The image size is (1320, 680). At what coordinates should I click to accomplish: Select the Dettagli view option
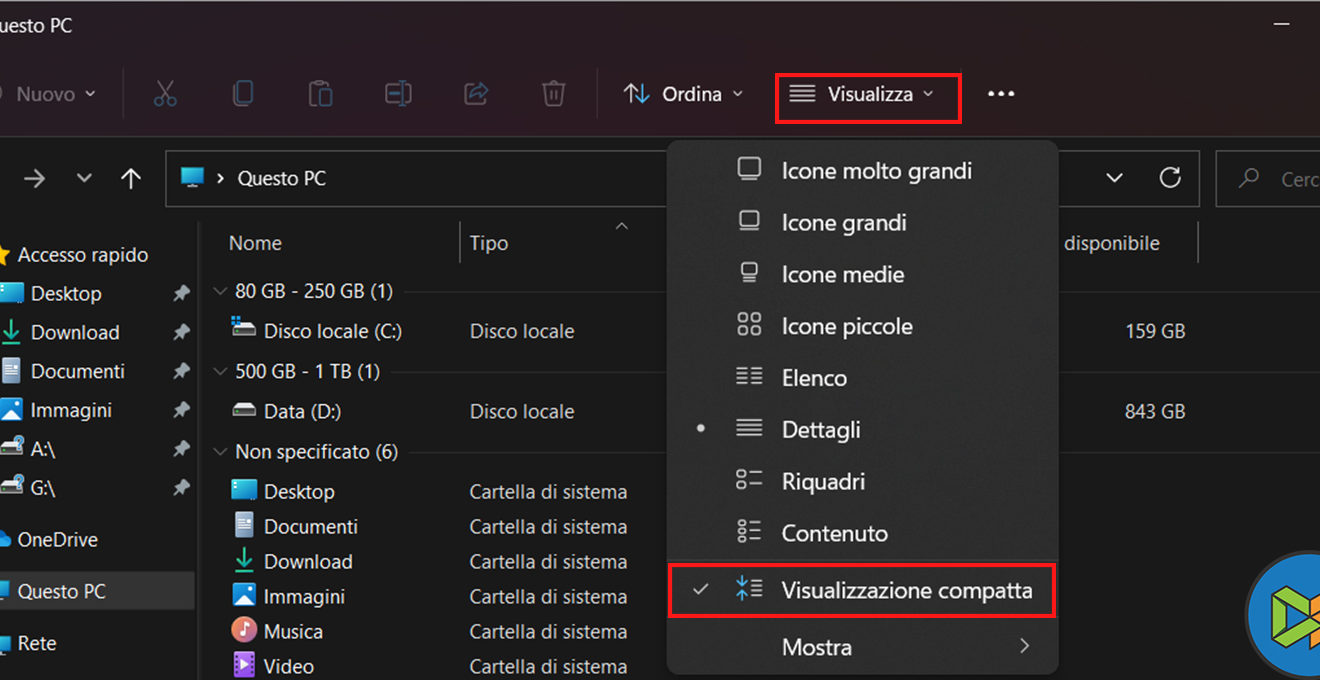pyautogui.click(x=821, y=430)
